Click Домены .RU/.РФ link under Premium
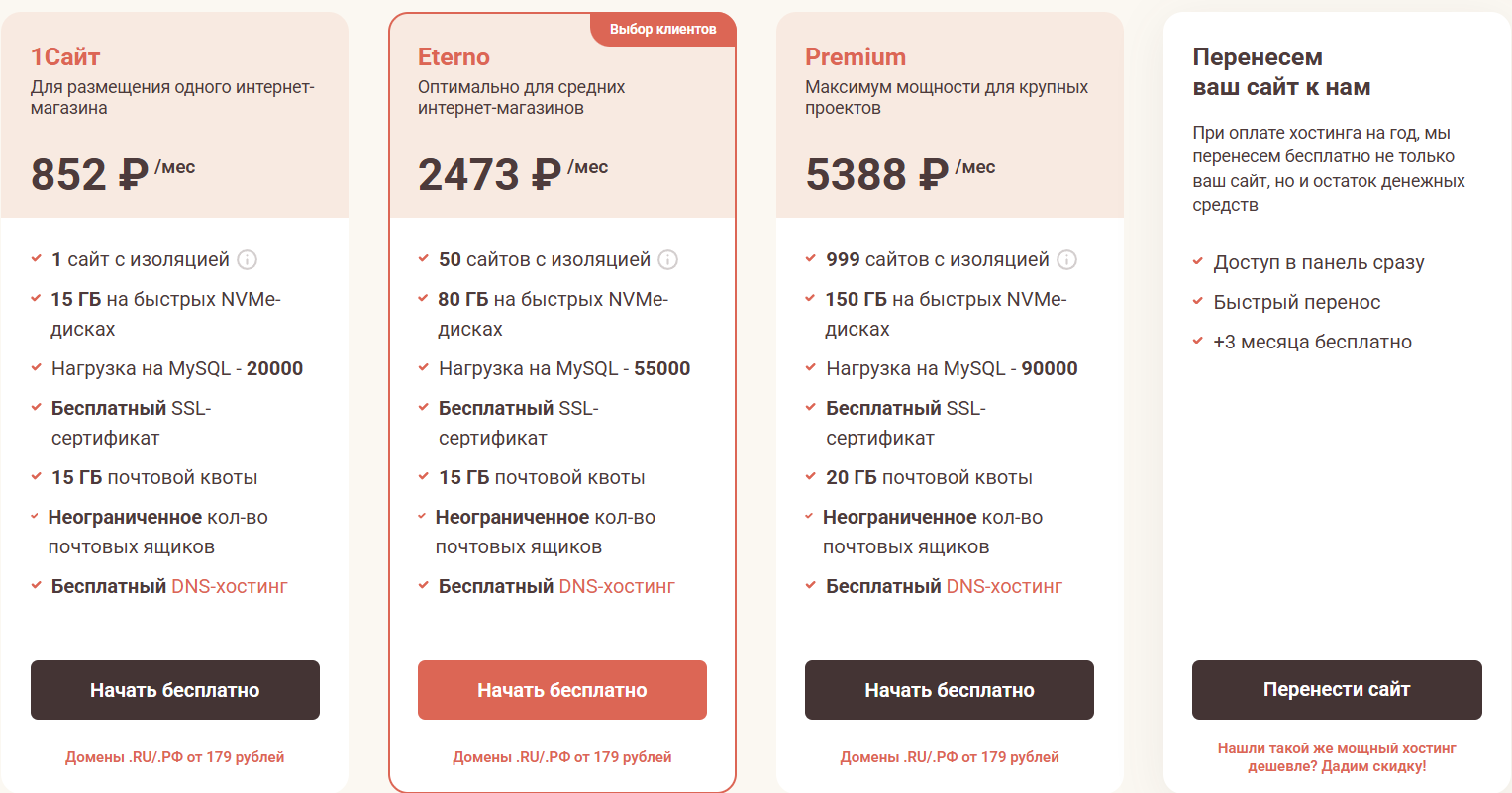The height and width of the screenshot is (793, 1512). coord(950,757)
